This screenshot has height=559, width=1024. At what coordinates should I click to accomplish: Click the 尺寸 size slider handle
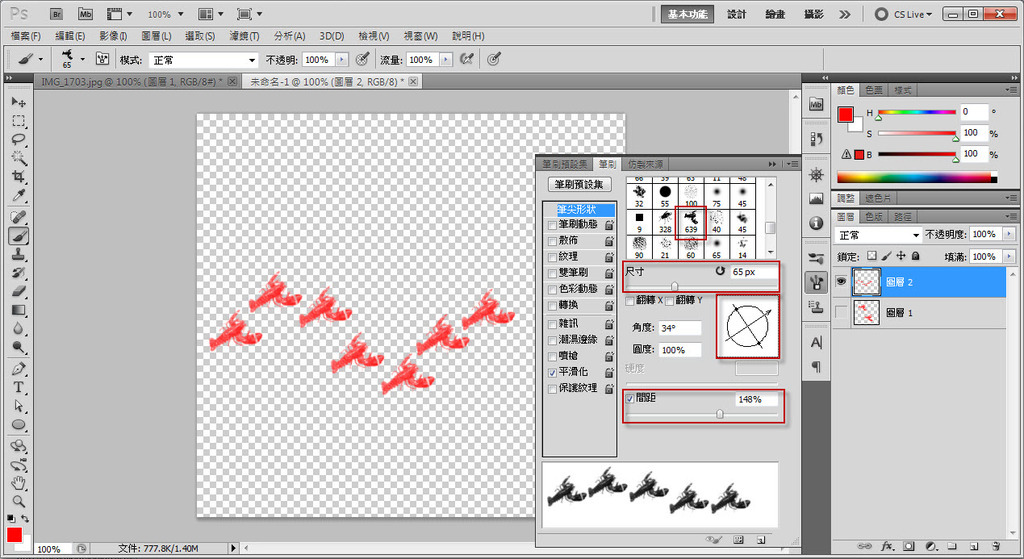(675, 286)
